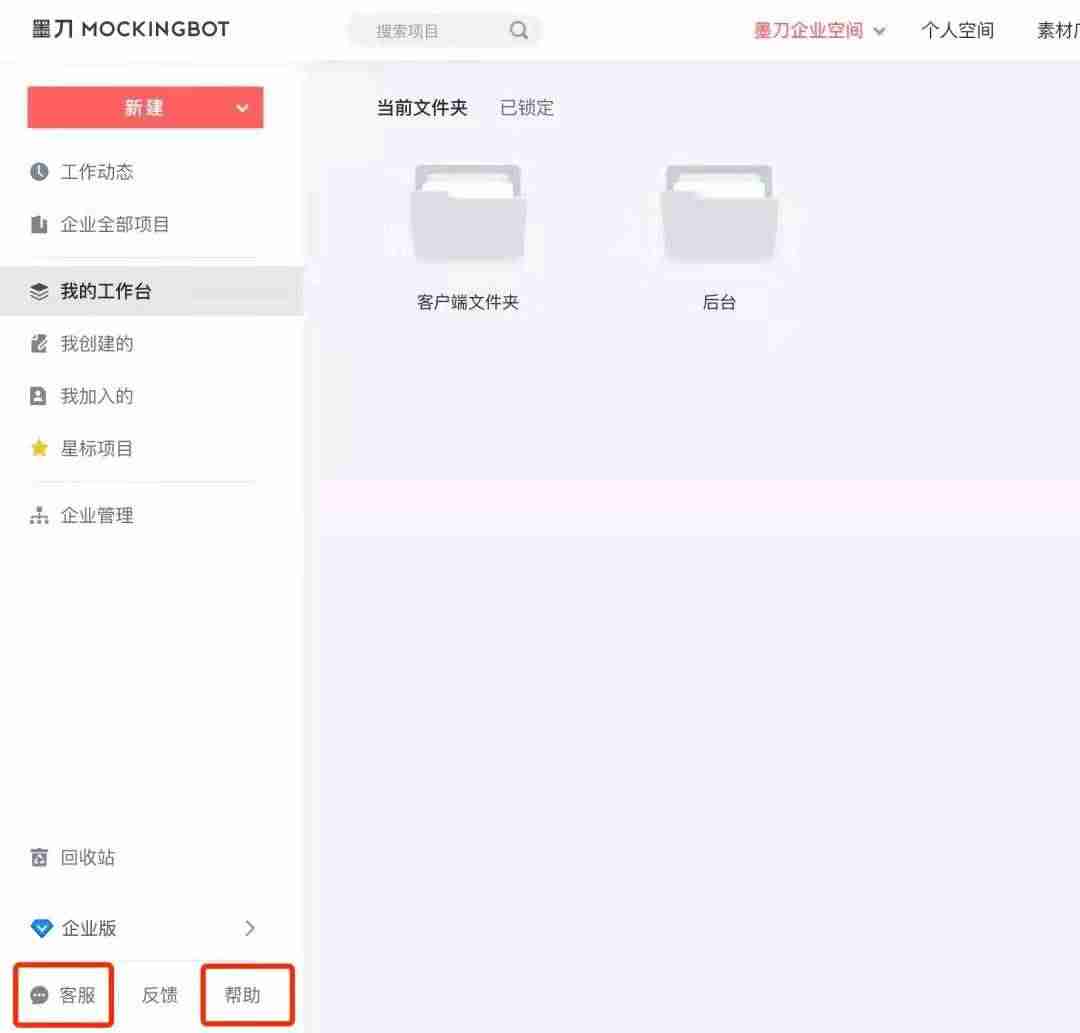Click the 客服 chat bubble icon

coord(39,995)
